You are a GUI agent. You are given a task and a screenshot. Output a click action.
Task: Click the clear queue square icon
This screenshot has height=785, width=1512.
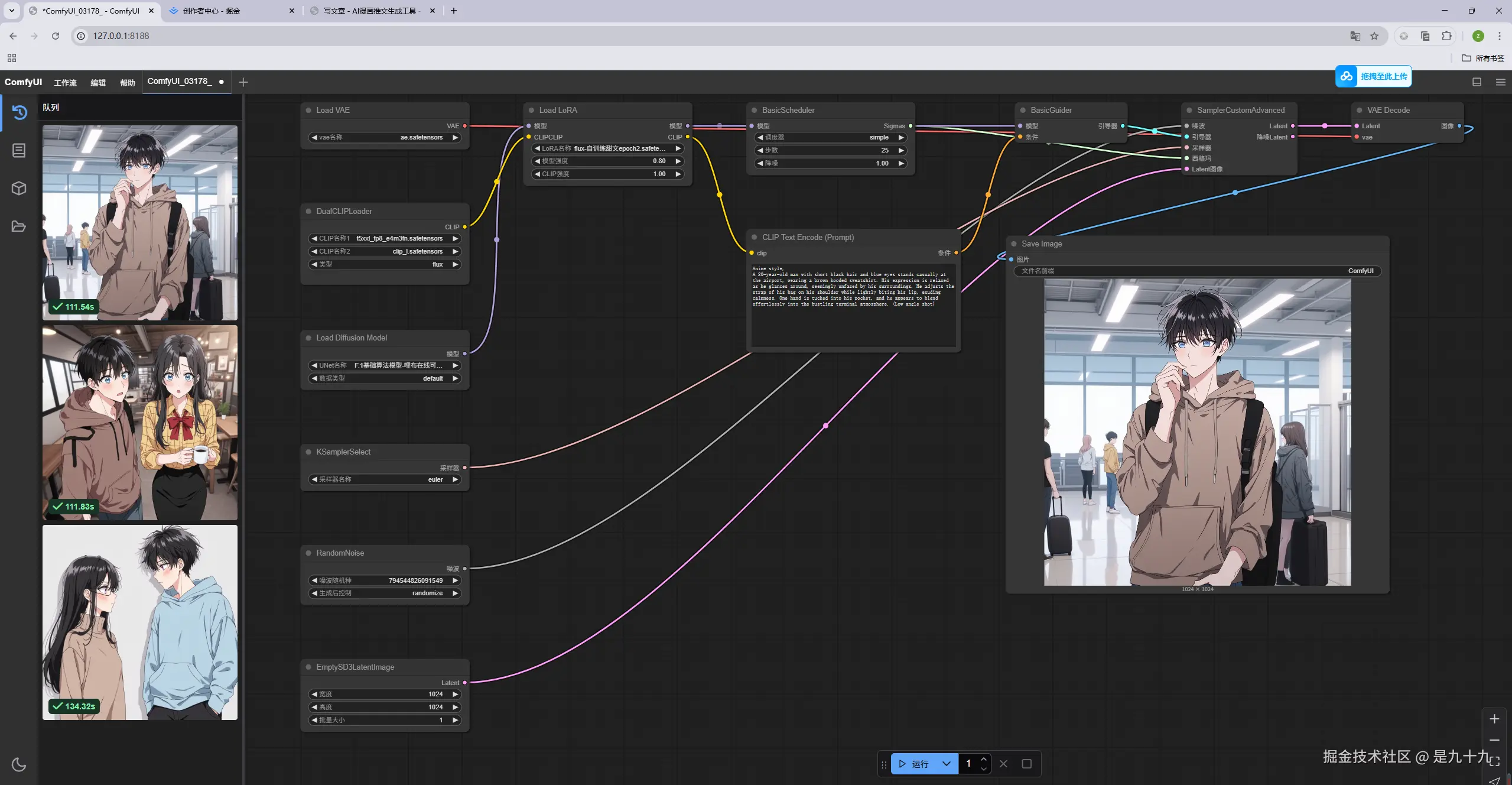(x=1027, y=764)
